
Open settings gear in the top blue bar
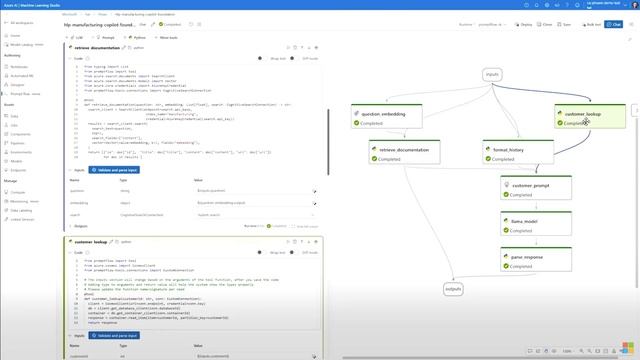point(547,5)
